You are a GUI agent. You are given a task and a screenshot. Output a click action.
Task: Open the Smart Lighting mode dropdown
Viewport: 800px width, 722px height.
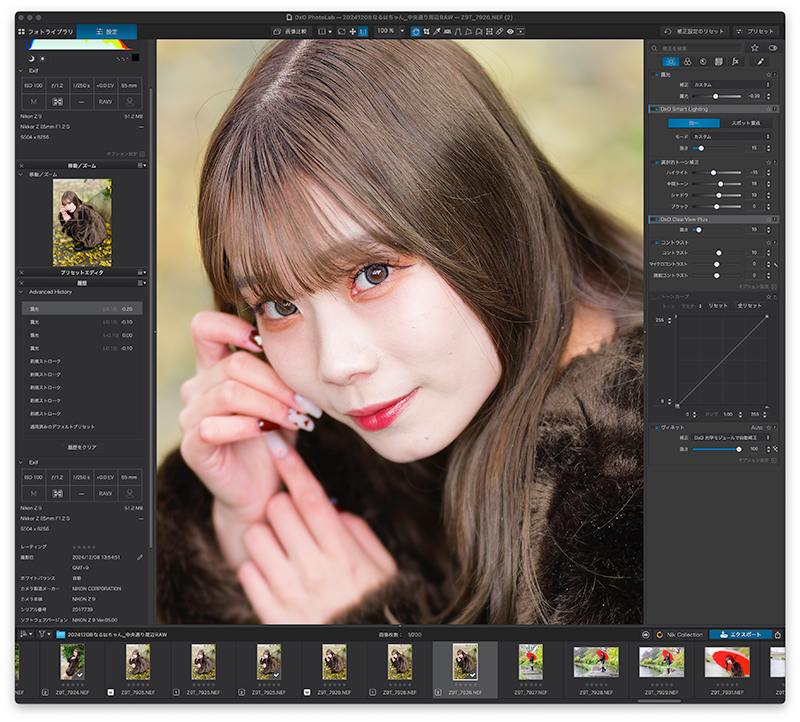coord(730,136)
